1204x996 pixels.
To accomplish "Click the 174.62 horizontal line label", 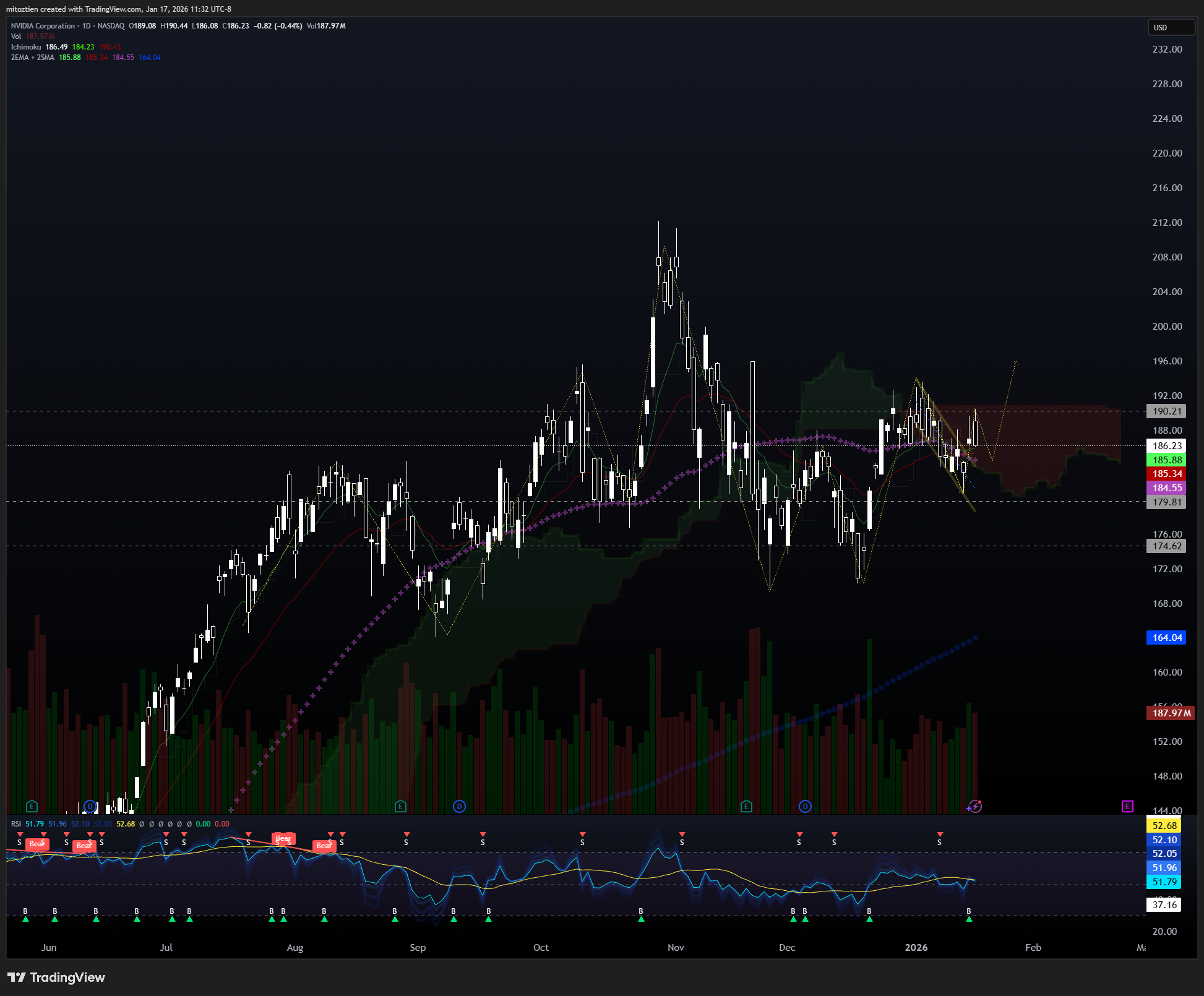I will tap(1167, 546).
